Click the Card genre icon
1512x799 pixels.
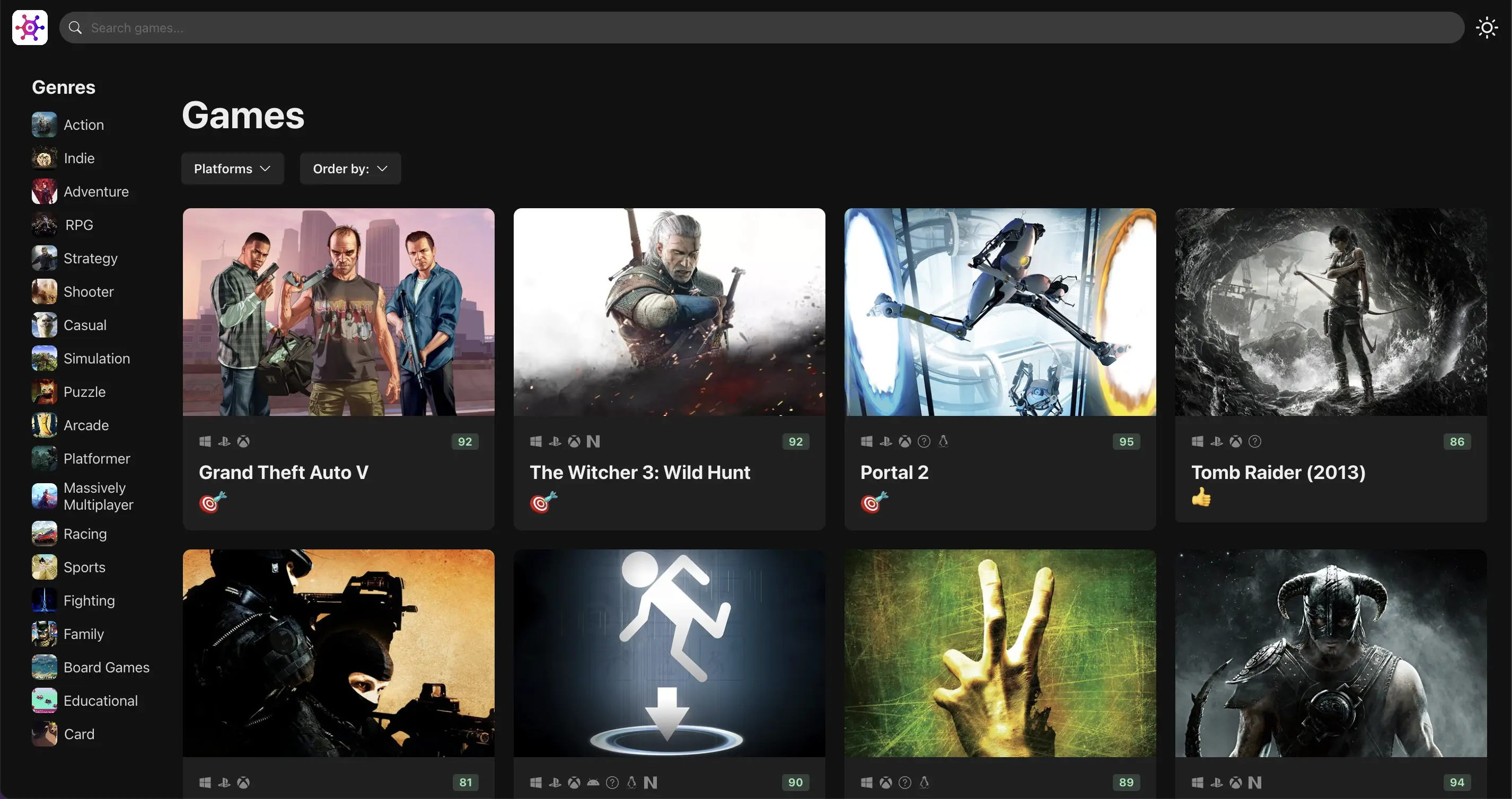[x=44, y=734]
